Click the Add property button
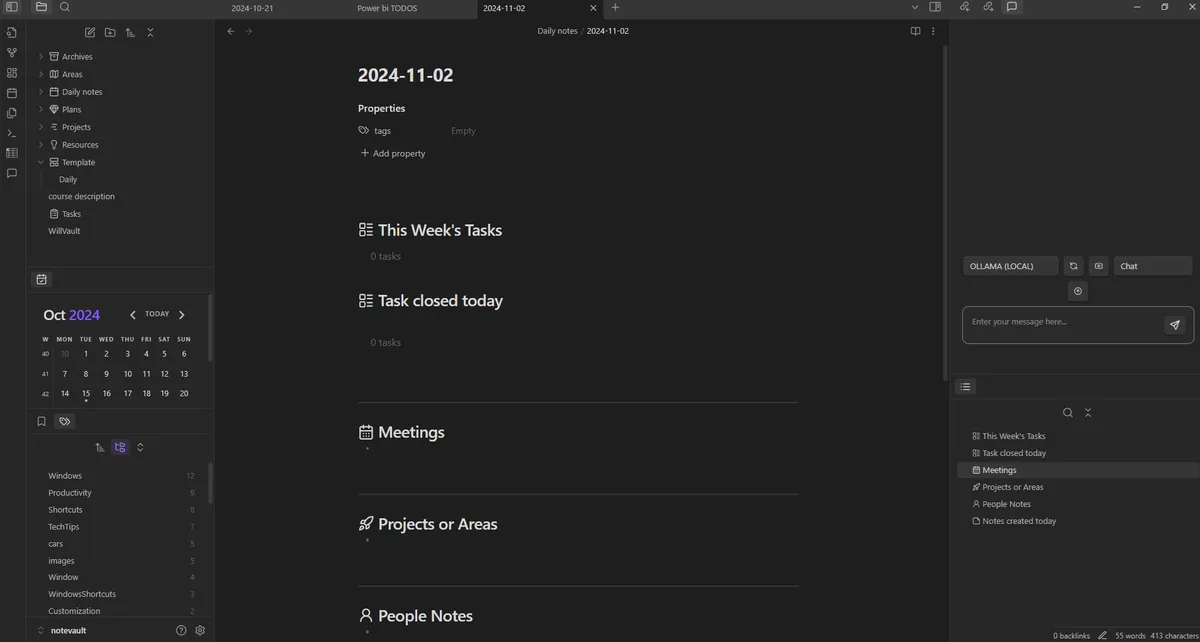Screen dimensions: 1200x642 coord(392,153)
